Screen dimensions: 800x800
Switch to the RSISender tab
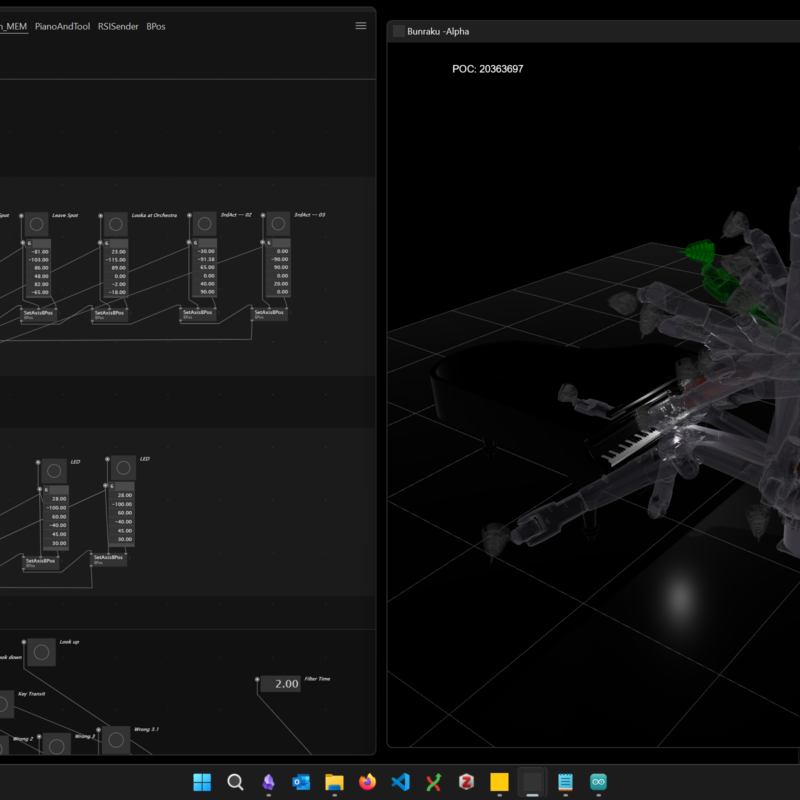tap(118, 26)
